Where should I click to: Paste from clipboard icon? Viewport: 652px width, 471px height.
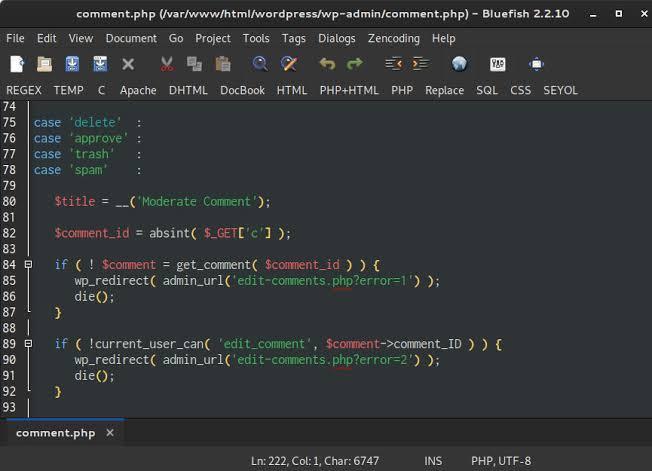click(x=222, y=64)
